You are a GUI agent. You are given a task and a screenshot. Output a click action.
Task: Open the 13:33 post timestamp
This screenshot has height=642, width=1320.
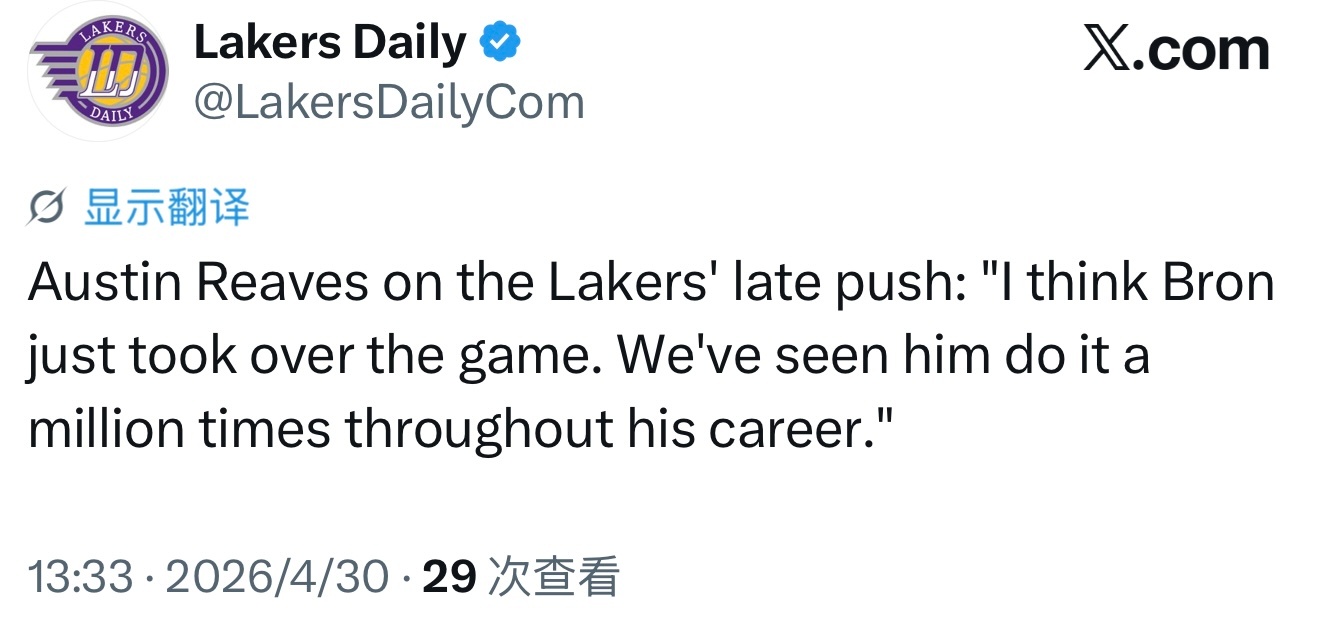(x=81, y=577)
